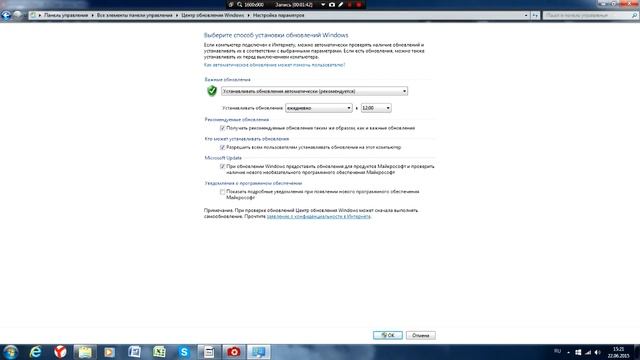640x360 pixels.
Task: Click the refresh button beside the address bar
Action: click(x=535, y=15)
